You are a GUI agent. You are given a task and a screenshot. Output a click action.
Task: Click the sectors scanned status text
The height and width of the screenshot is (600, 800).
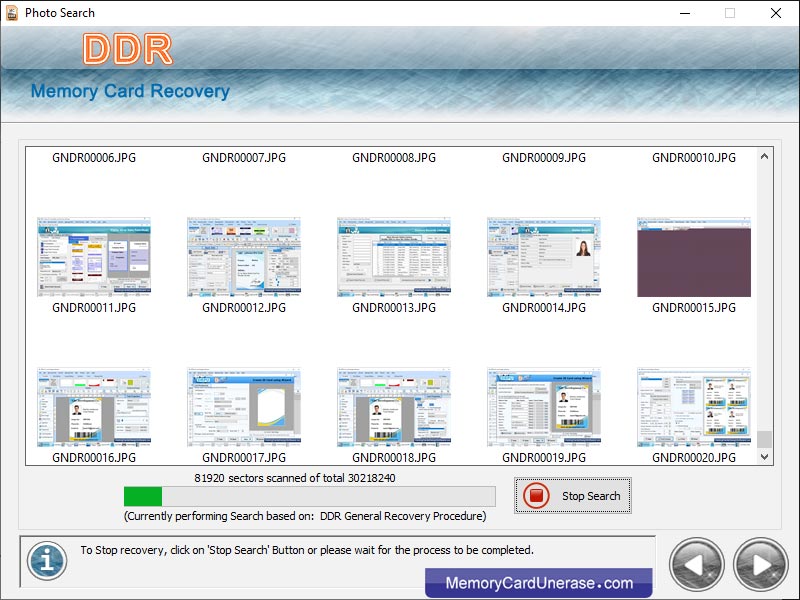295,478
